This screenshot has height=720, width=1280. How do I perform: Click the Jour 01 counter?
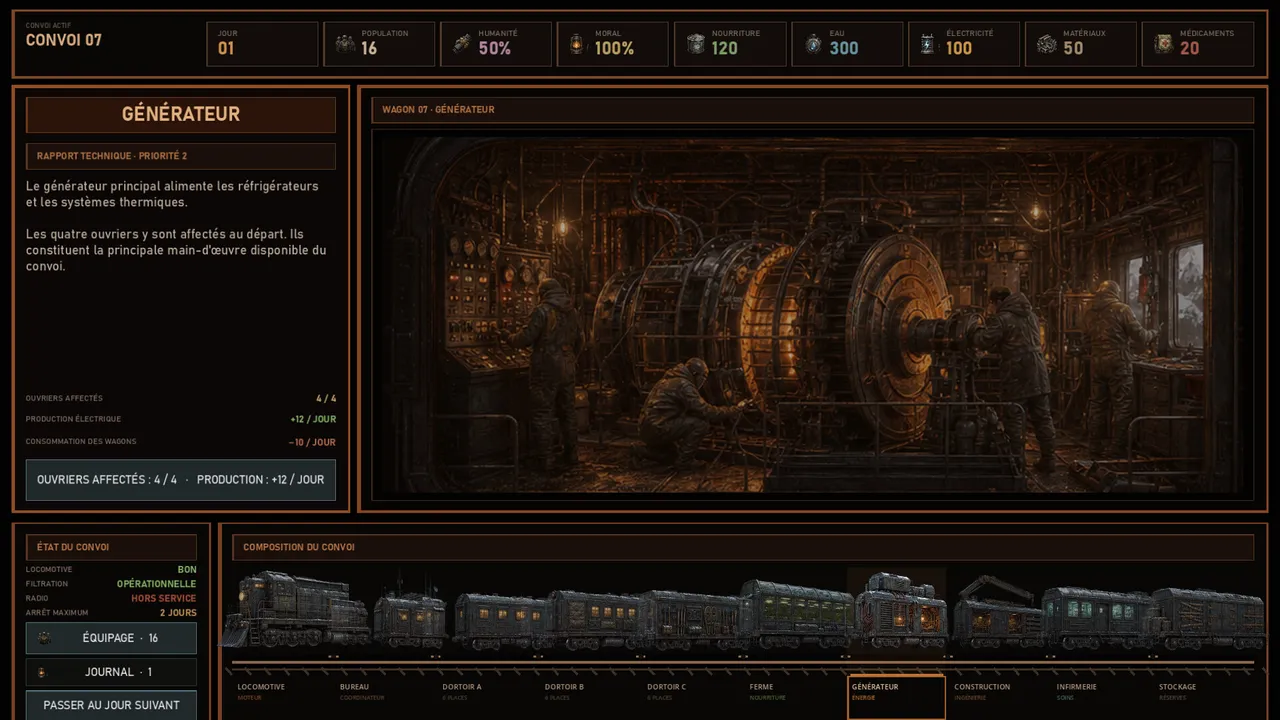(262, 44)
